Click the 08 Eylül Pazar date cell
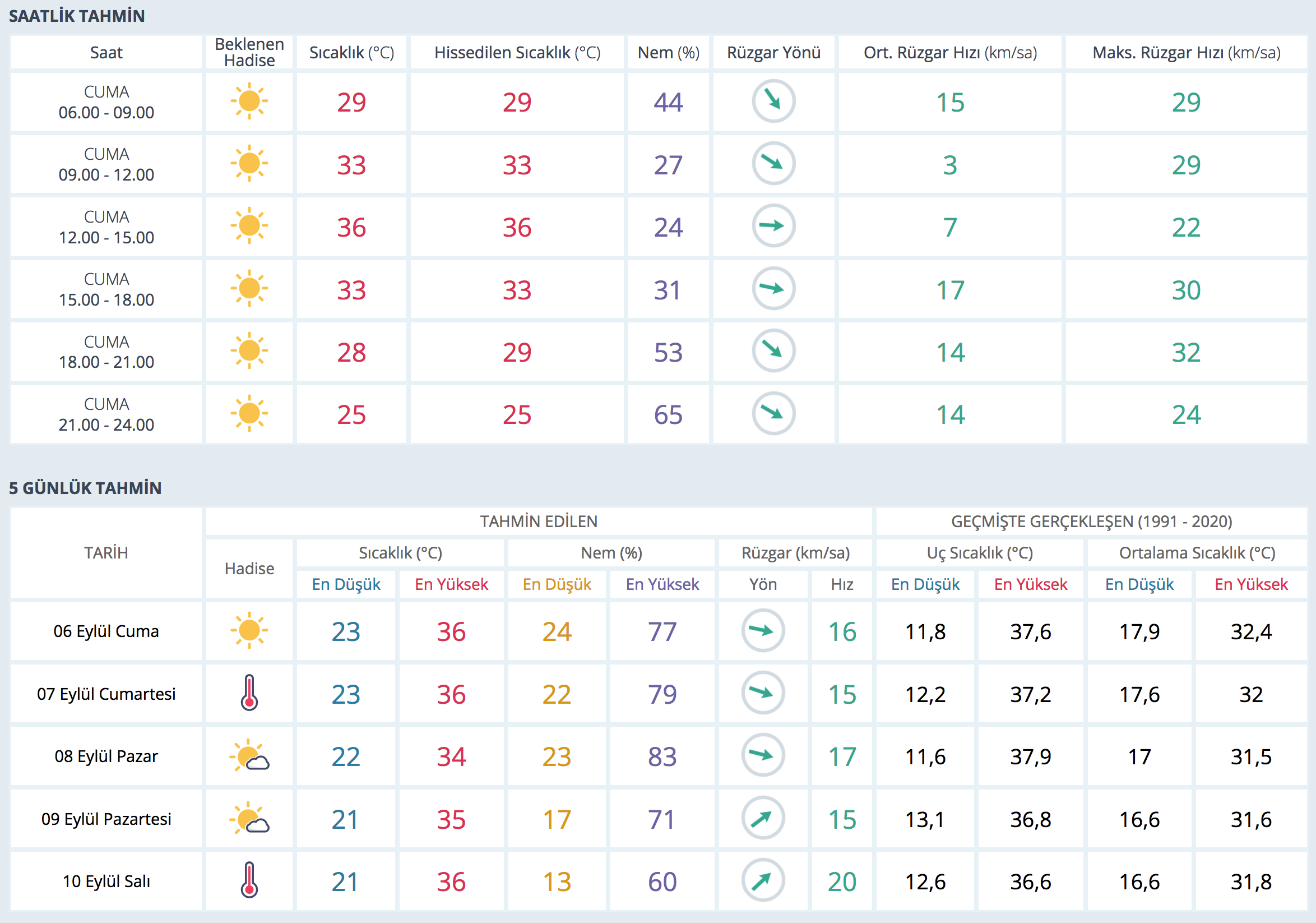 106,756
